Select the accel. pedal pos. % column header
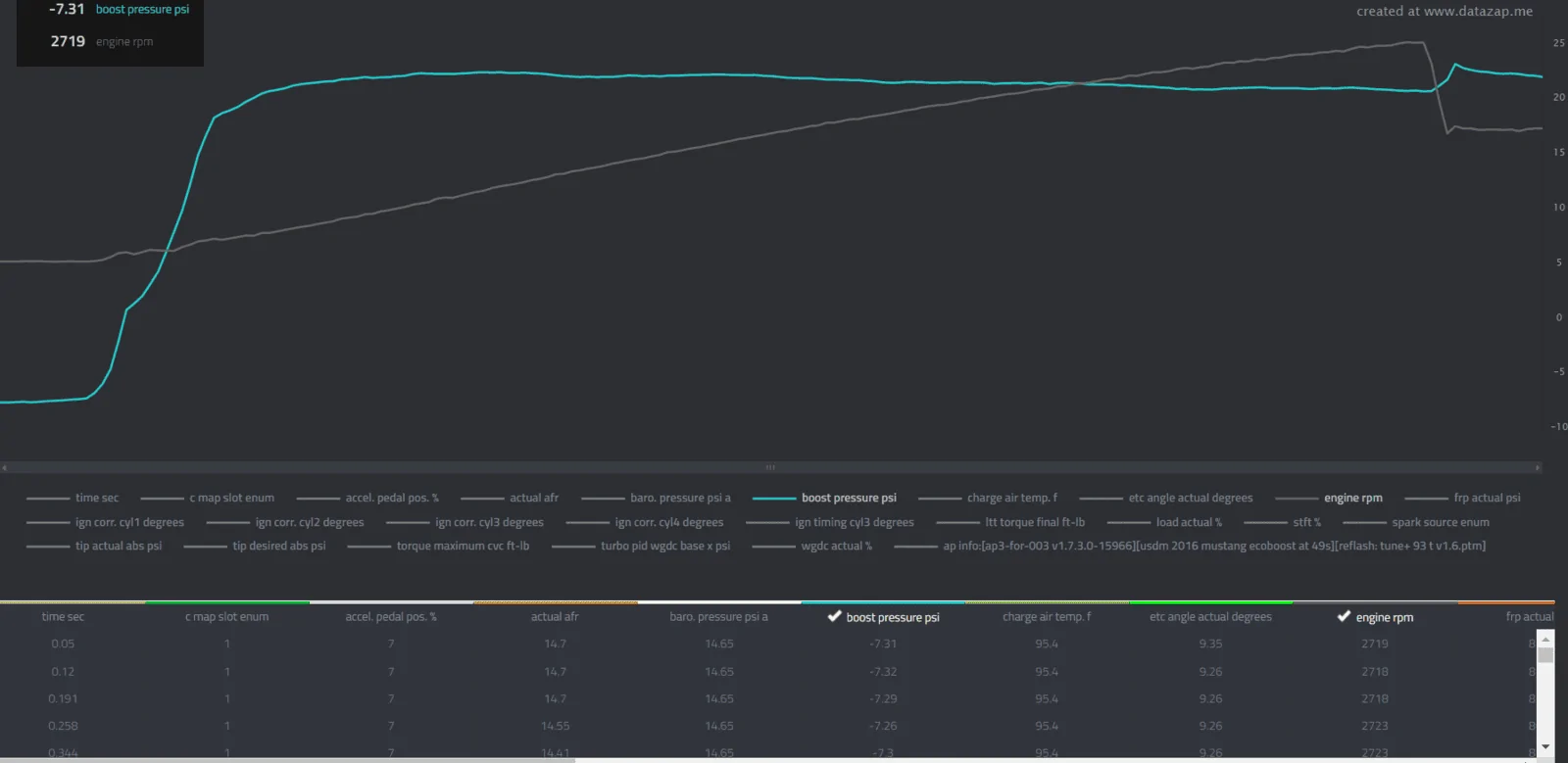 [x=391, y=617]
